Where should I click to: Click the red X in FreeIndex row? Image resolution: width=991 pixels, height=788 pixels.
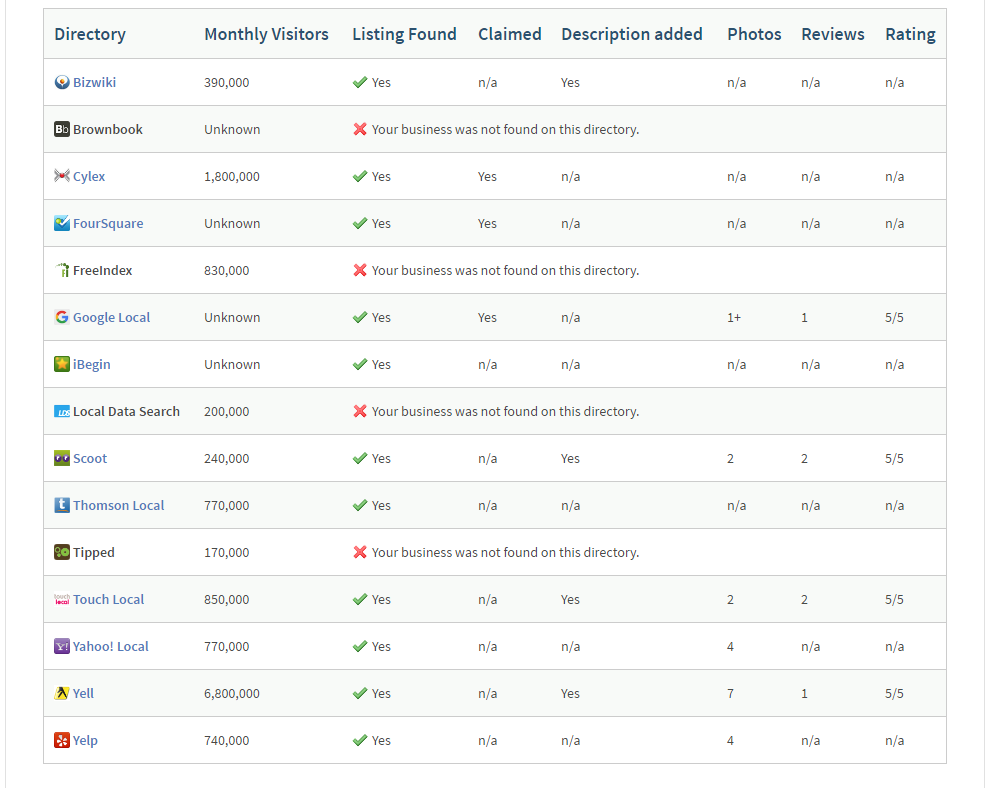[360, 270]
